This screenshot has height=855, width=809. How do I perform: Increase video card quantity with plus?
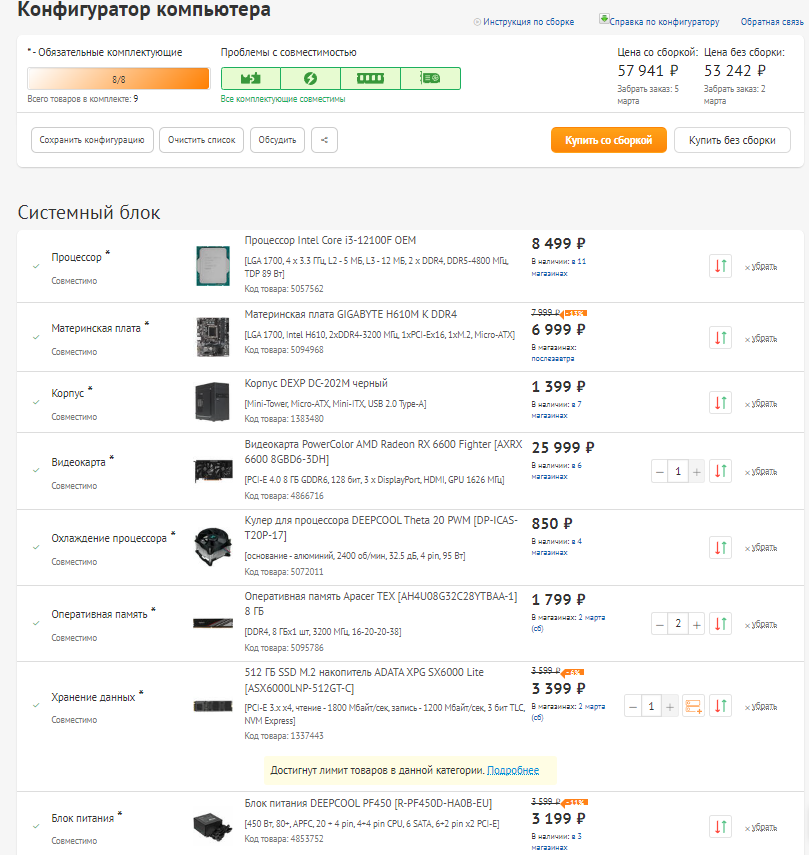point(696,472)
